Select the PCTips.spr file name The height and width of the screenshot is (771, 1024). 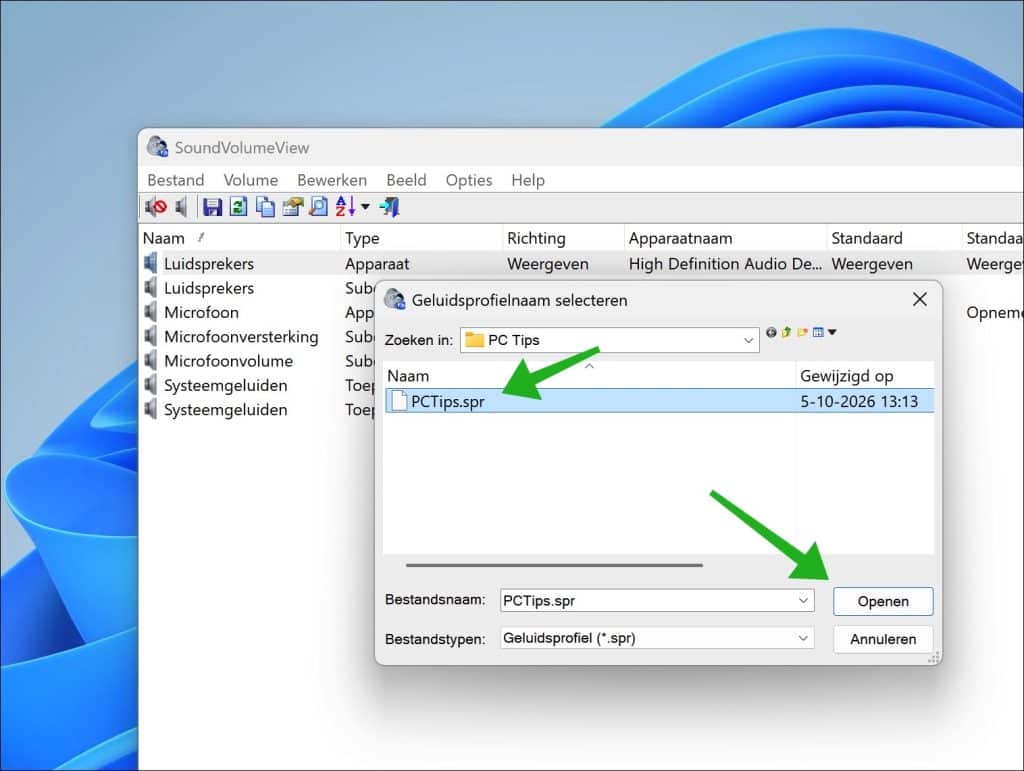pyautogui.click(x=447, y=401)
